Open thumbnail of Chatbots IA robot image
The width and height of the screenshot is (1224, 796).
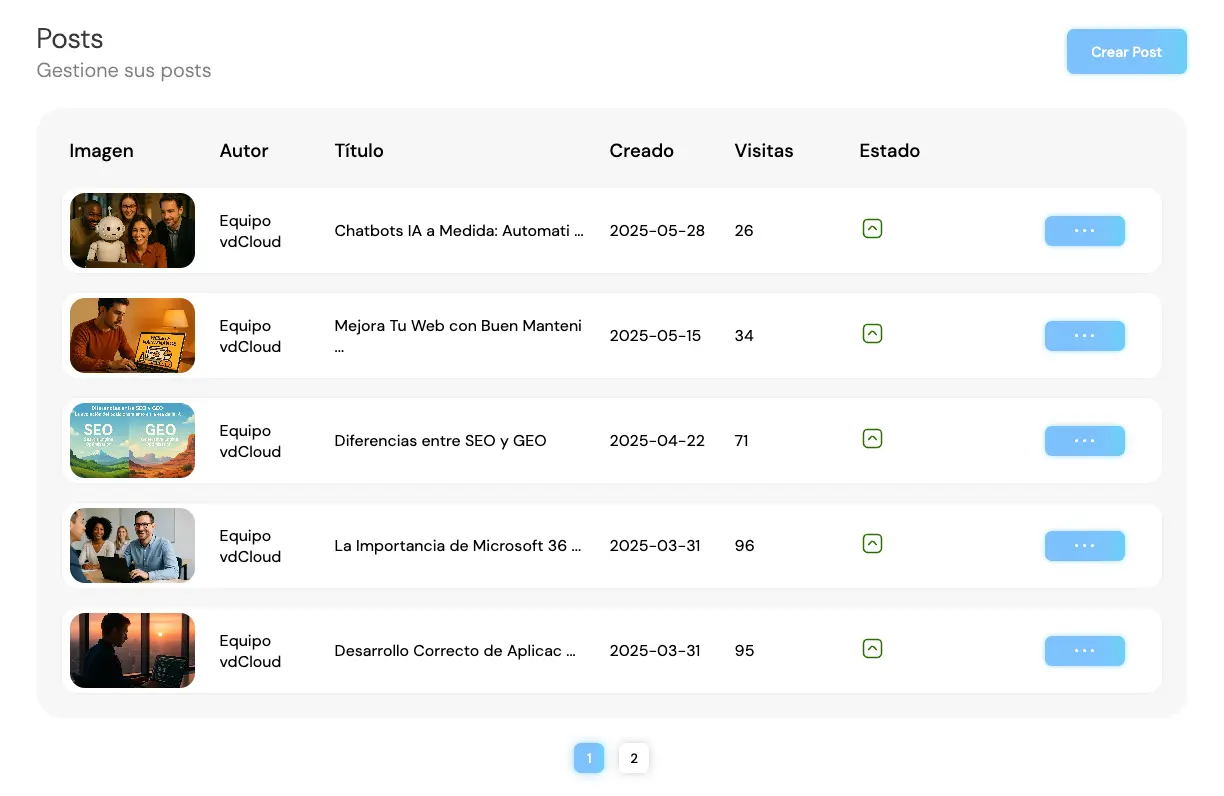pyautogui.click(x=132, y=231)
